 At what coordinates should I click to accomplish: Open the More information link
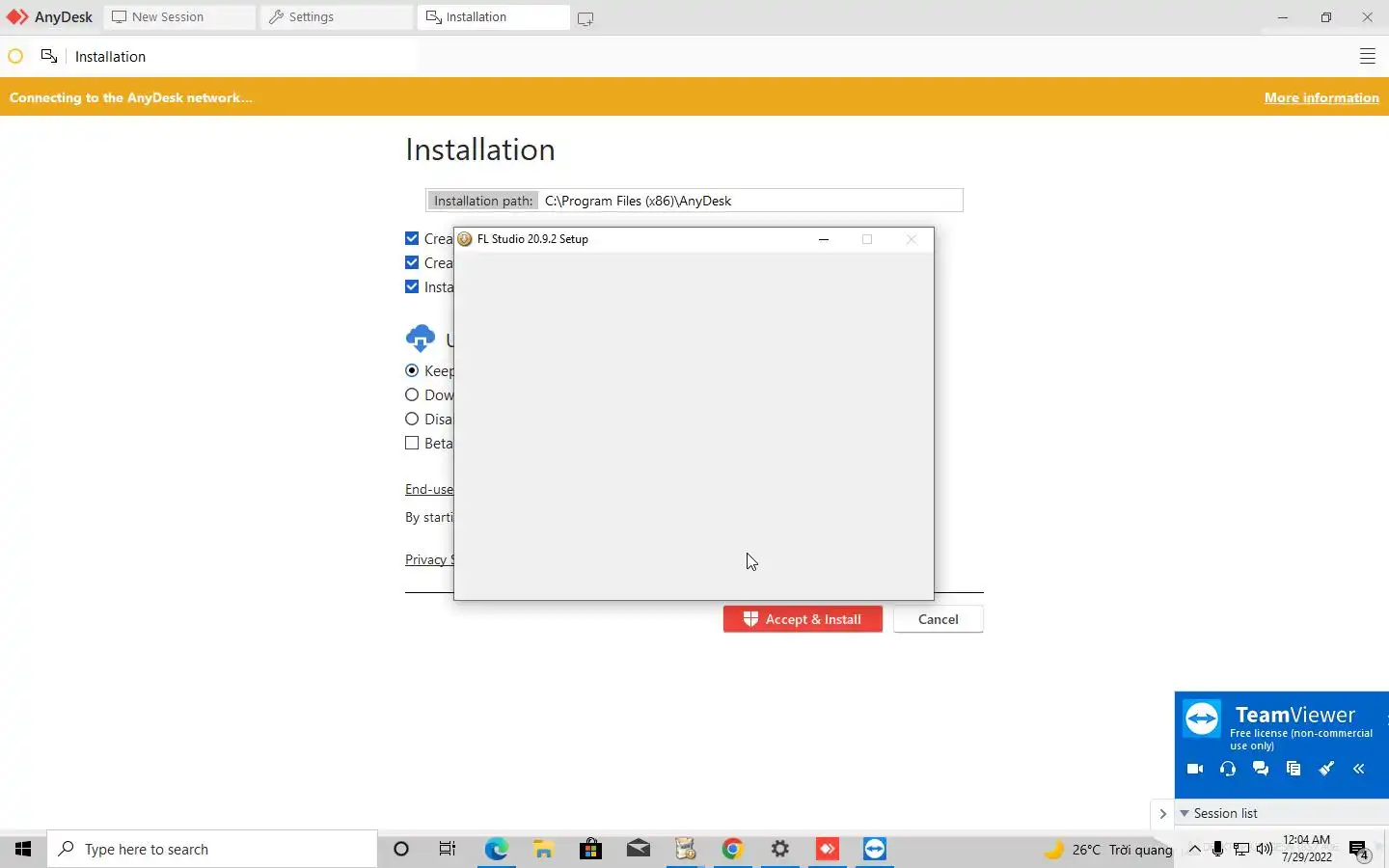point(1321,97)
